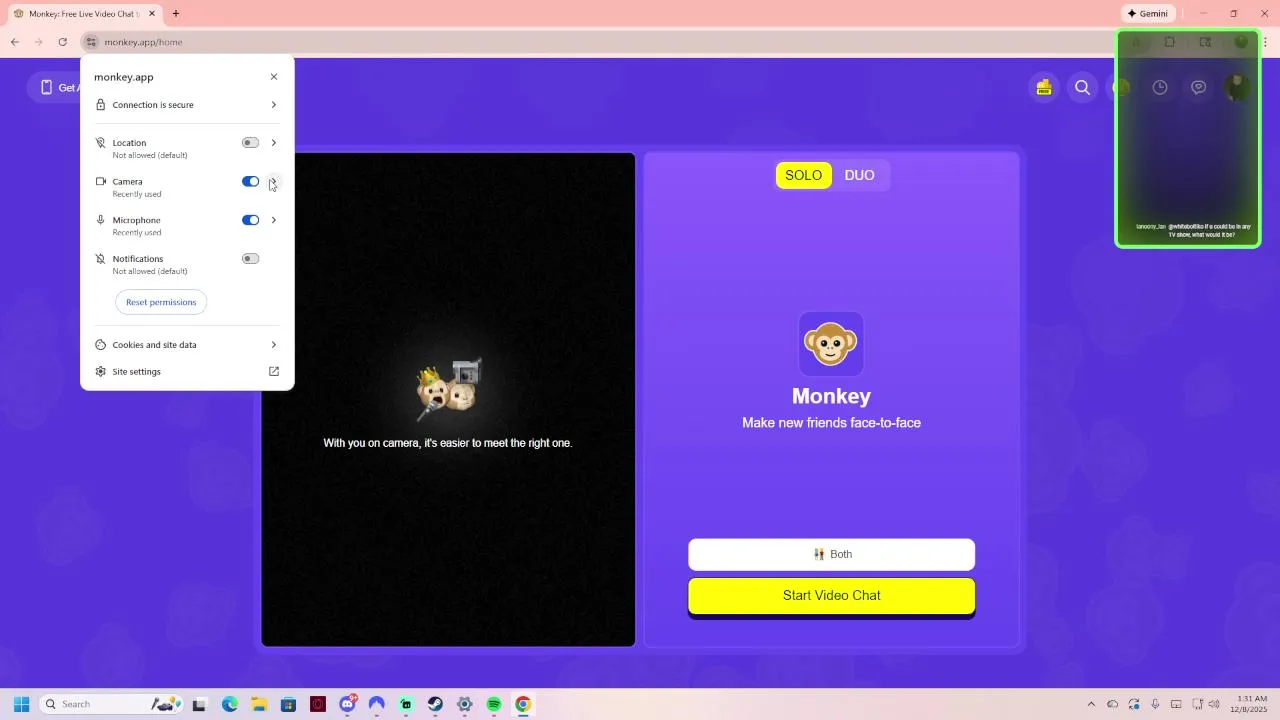
Task: Click the site information icon in address bar
Action: pyautogui.click(x=91, y=42)
